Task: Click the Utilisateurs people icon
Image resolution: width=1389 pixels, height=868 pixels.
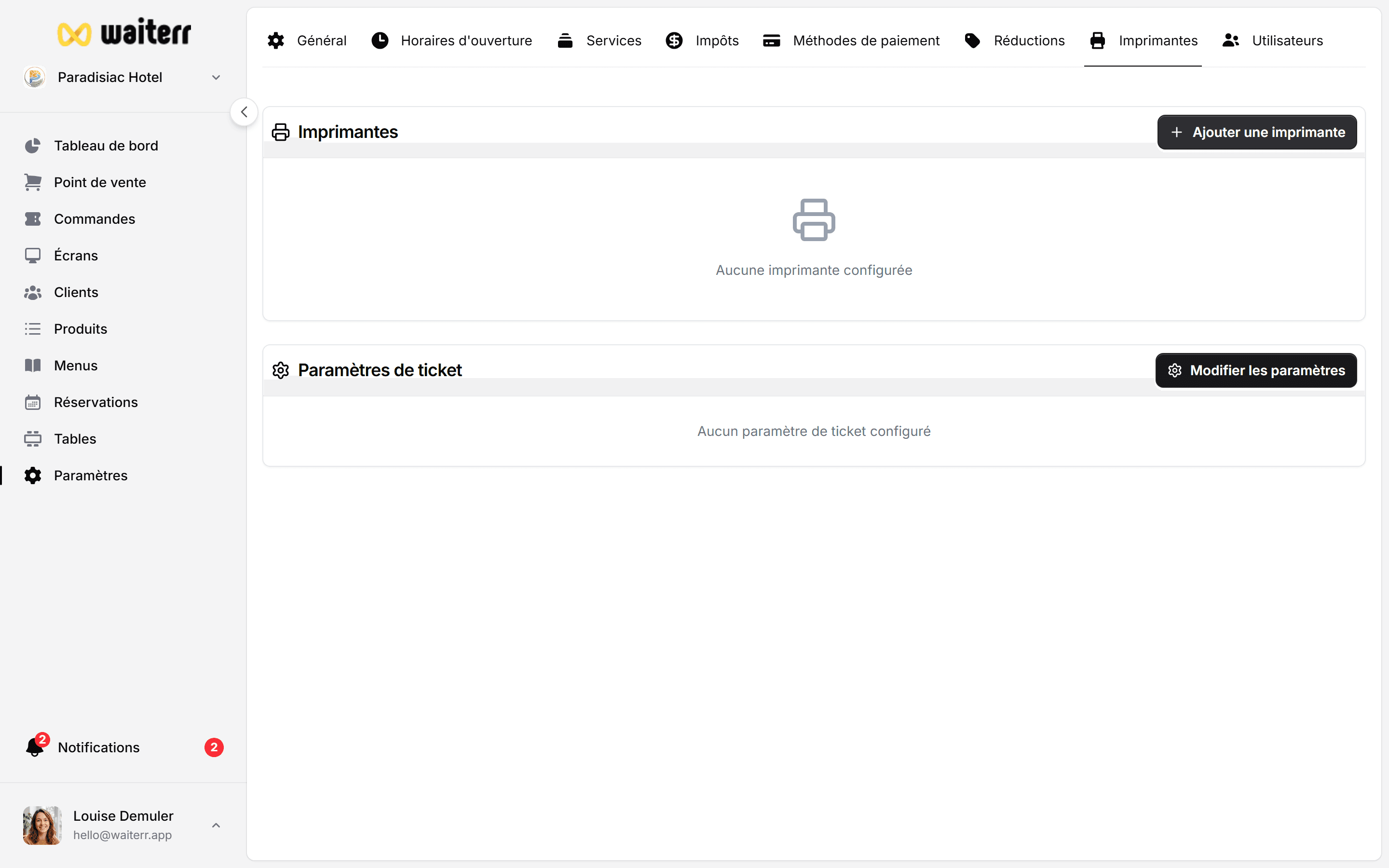Action: tap(1231, 40)
